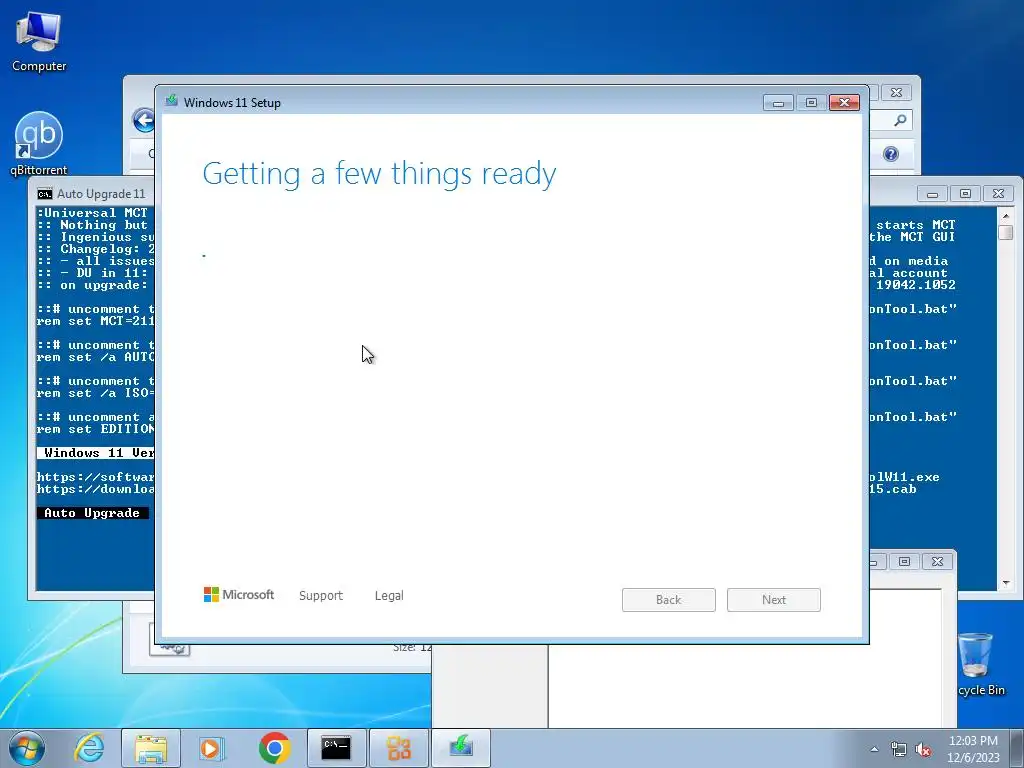Close the lower background window
1024x768 pixels.
(938, 562)
